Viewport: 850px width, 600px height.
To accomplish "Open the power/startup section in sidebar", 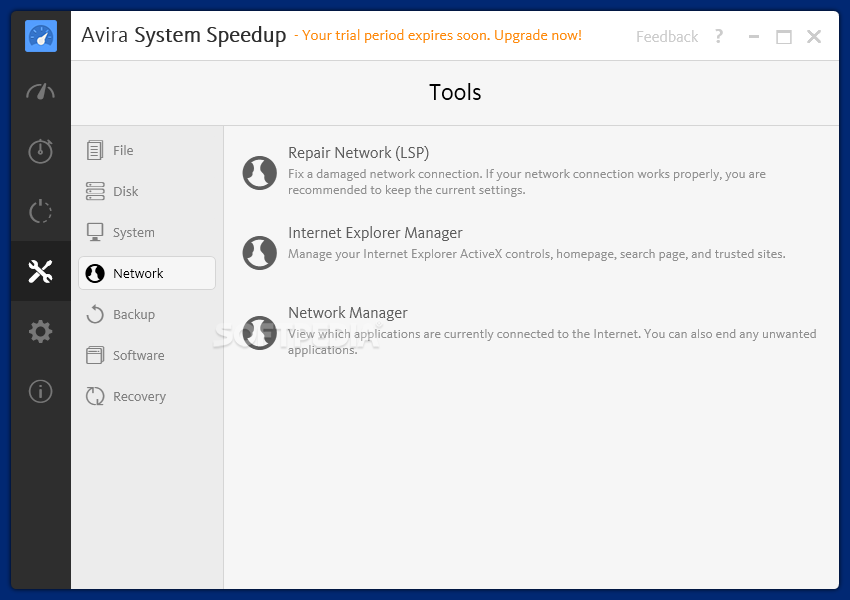I will coord(41,211).
